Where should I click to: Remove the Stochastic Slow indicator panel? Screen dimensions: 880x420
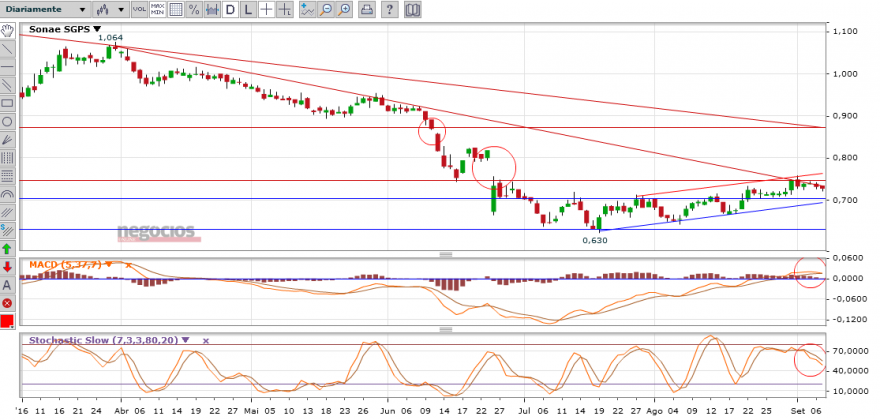pyautogui.click(x=205, y=341)
